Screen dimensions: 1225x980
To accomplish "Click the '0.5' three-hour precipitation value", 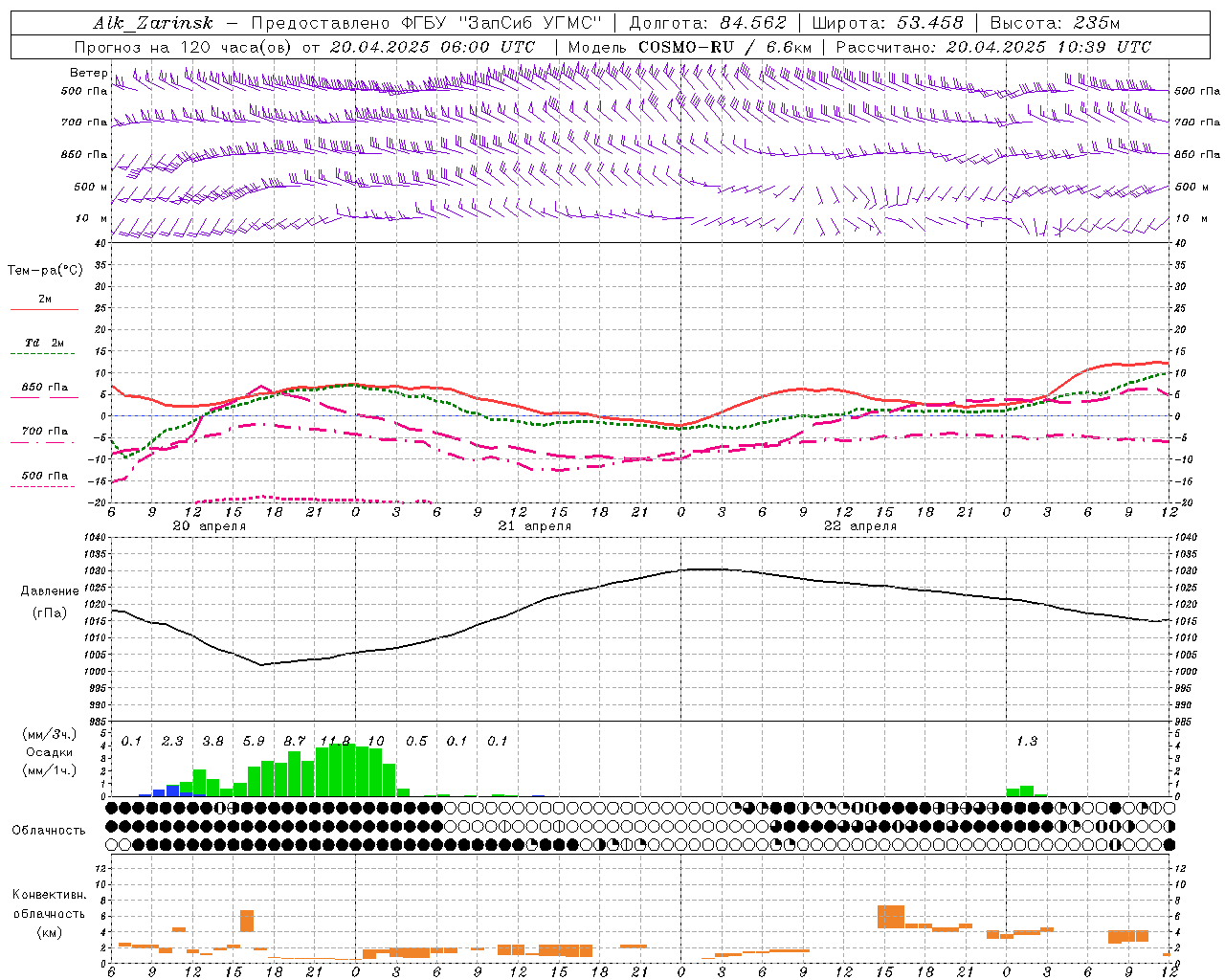I will tap(416, 742).
